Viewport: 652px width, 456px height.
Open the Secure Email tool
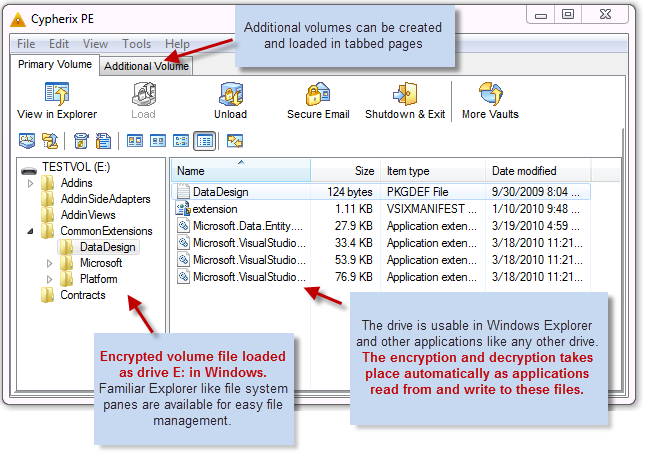[x=318, y=93]
